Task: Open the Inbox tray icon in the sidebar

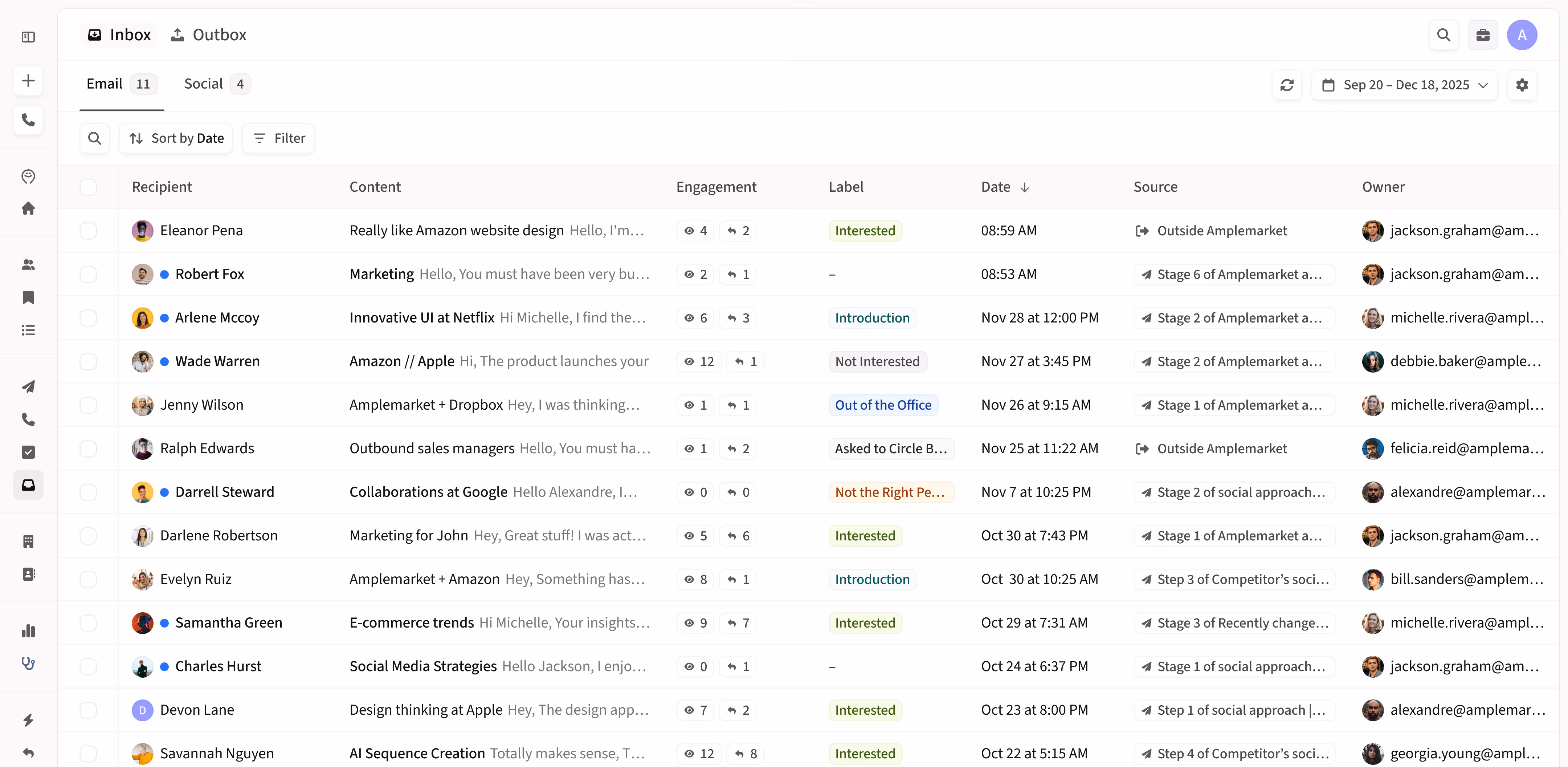Action: pyautogui.click(x=29, y=485)
